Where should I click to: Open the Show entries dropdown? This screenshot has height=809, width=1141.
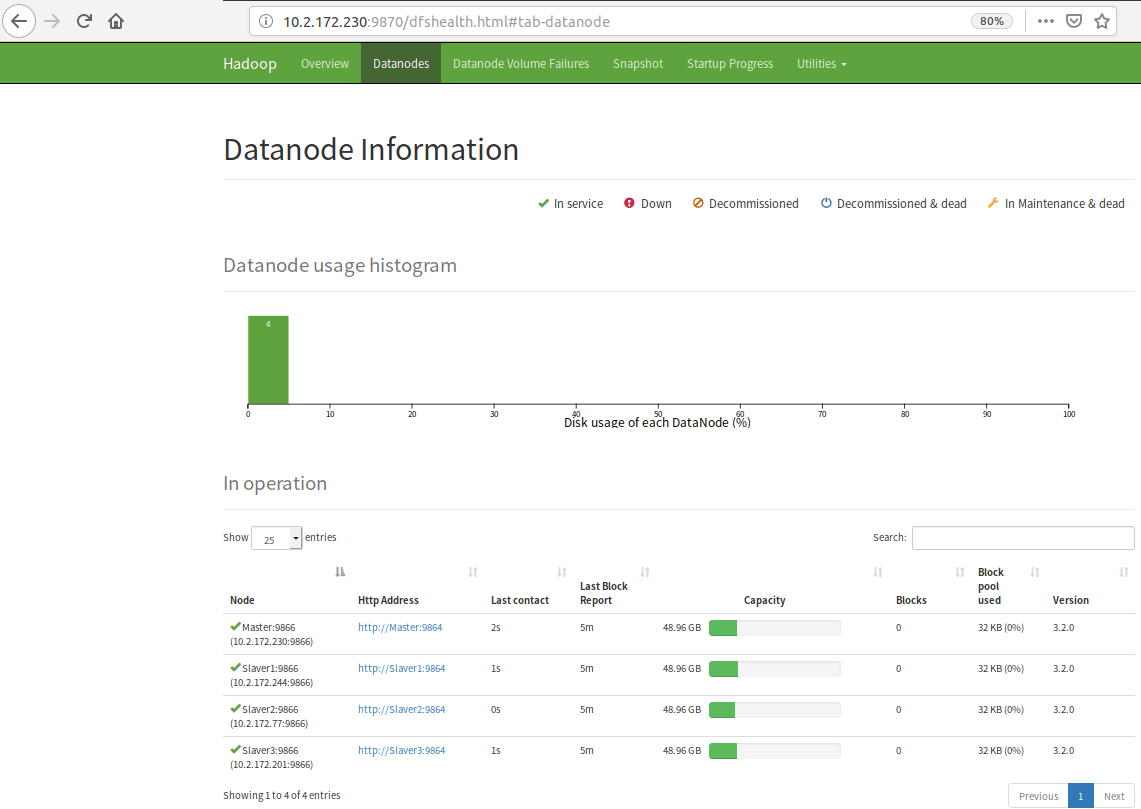(276, 539)
